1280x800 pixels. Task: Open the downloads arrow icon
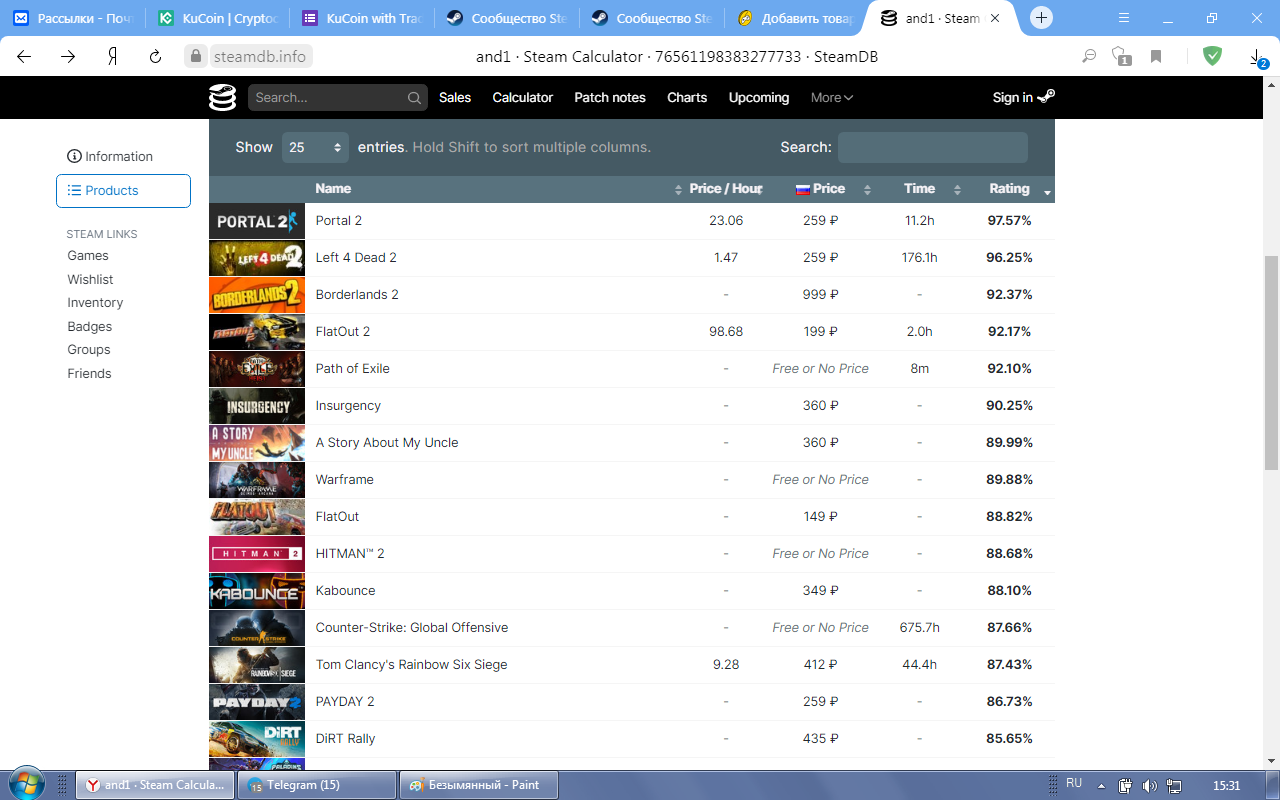[x=1257, y=57]
